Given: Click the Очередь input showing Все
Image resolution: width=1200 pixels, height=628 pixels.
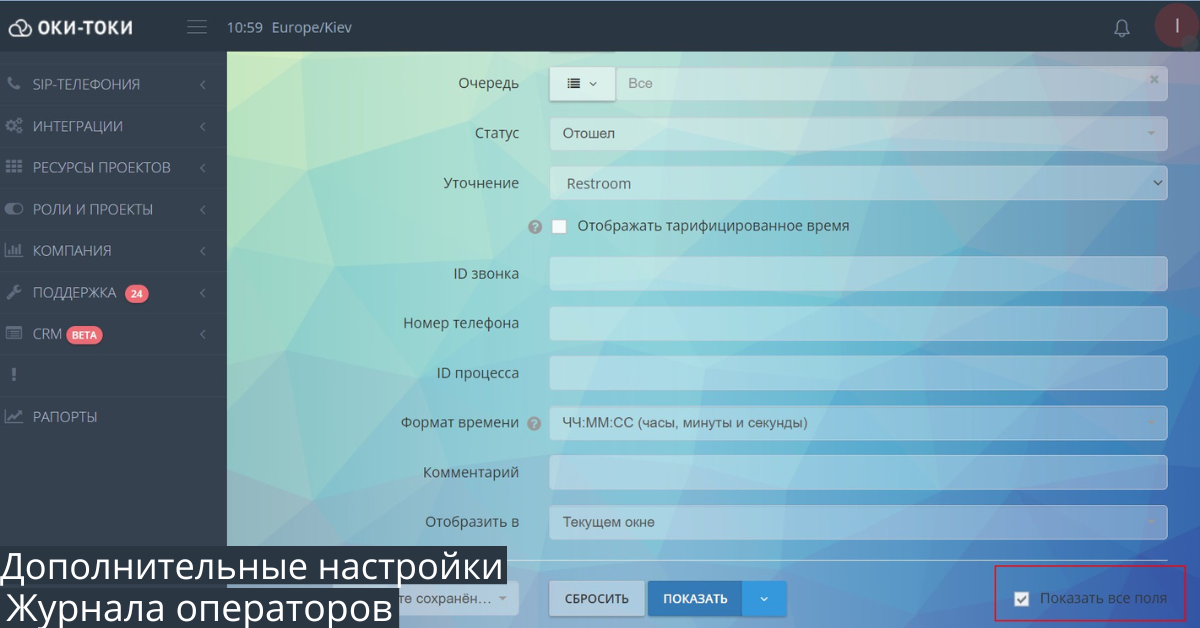Looking at the screenshot, I should click(891, 84).
